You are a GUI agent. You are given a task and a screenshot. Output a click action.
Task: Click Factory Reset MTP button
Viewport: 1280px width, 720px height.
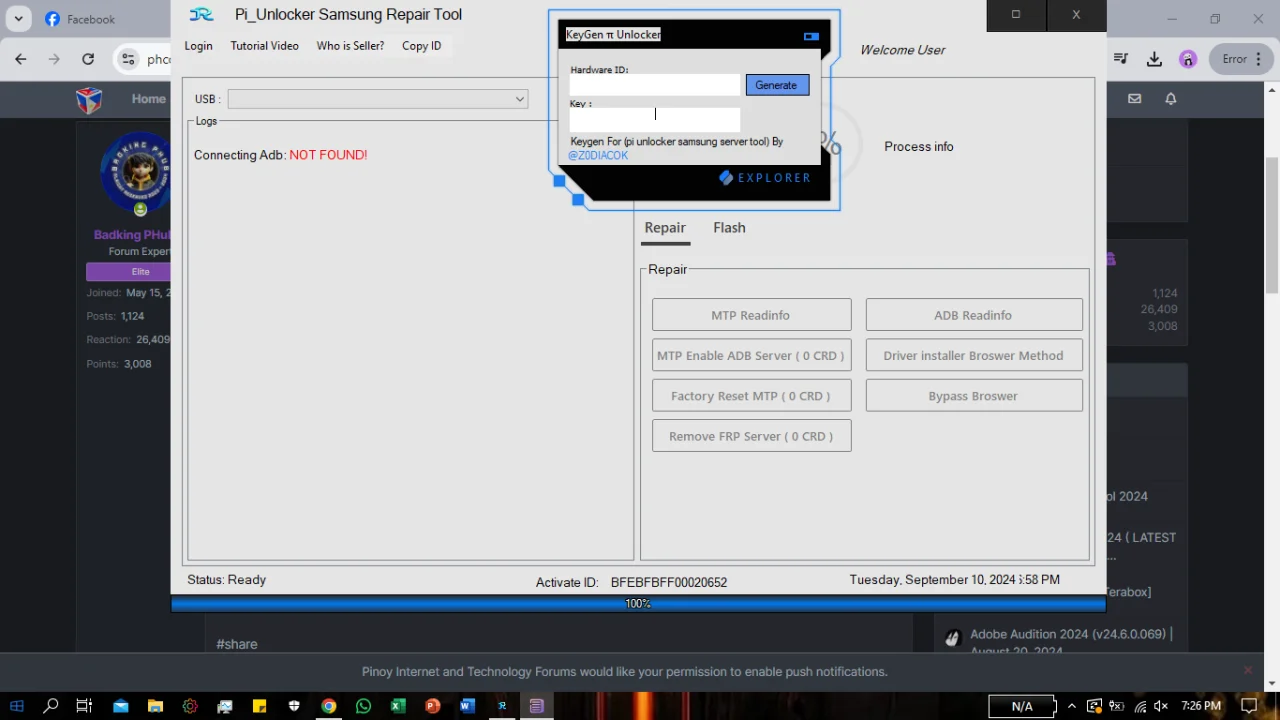(751, 396)
